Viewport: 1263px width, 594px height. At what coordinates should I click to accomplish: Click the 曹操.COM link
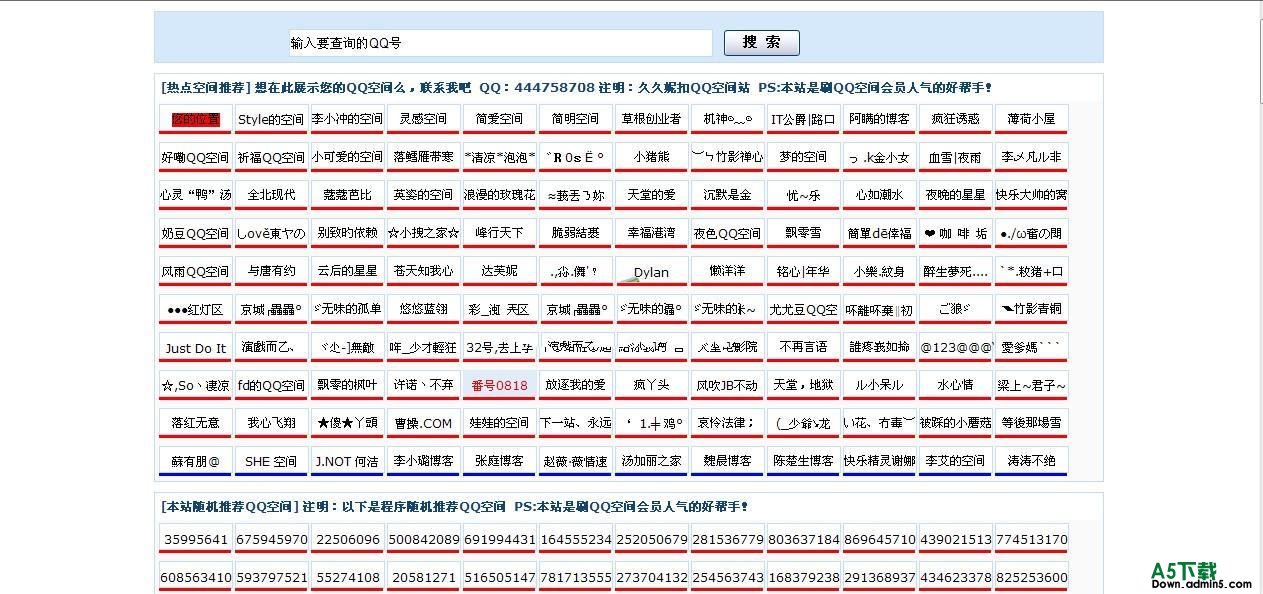(x=423, y=423)
